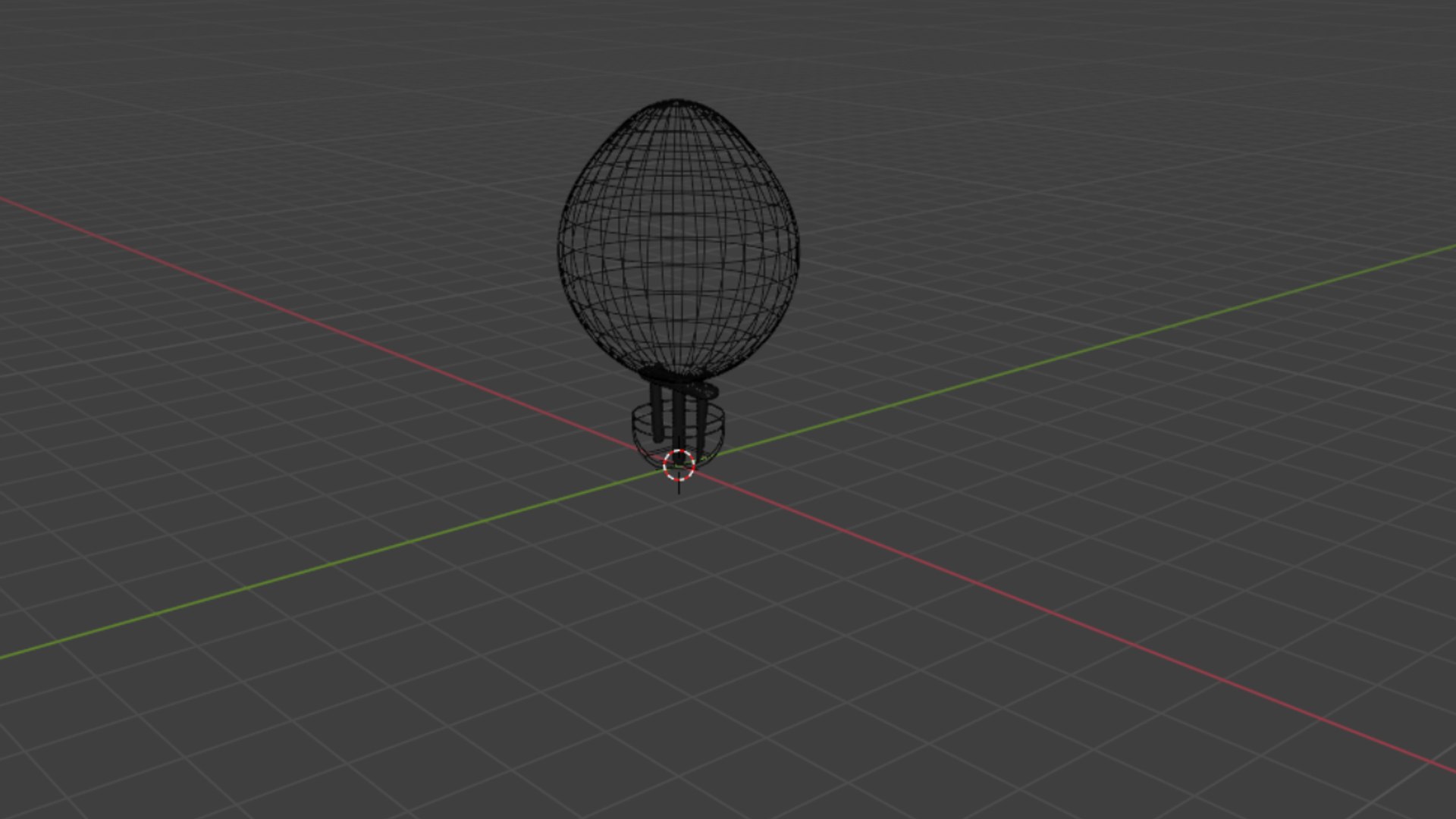Viewport: 1456px width, 819px height.
Task: Click the red-white 3D cursor at origin
Action: (x=679, y=465)
